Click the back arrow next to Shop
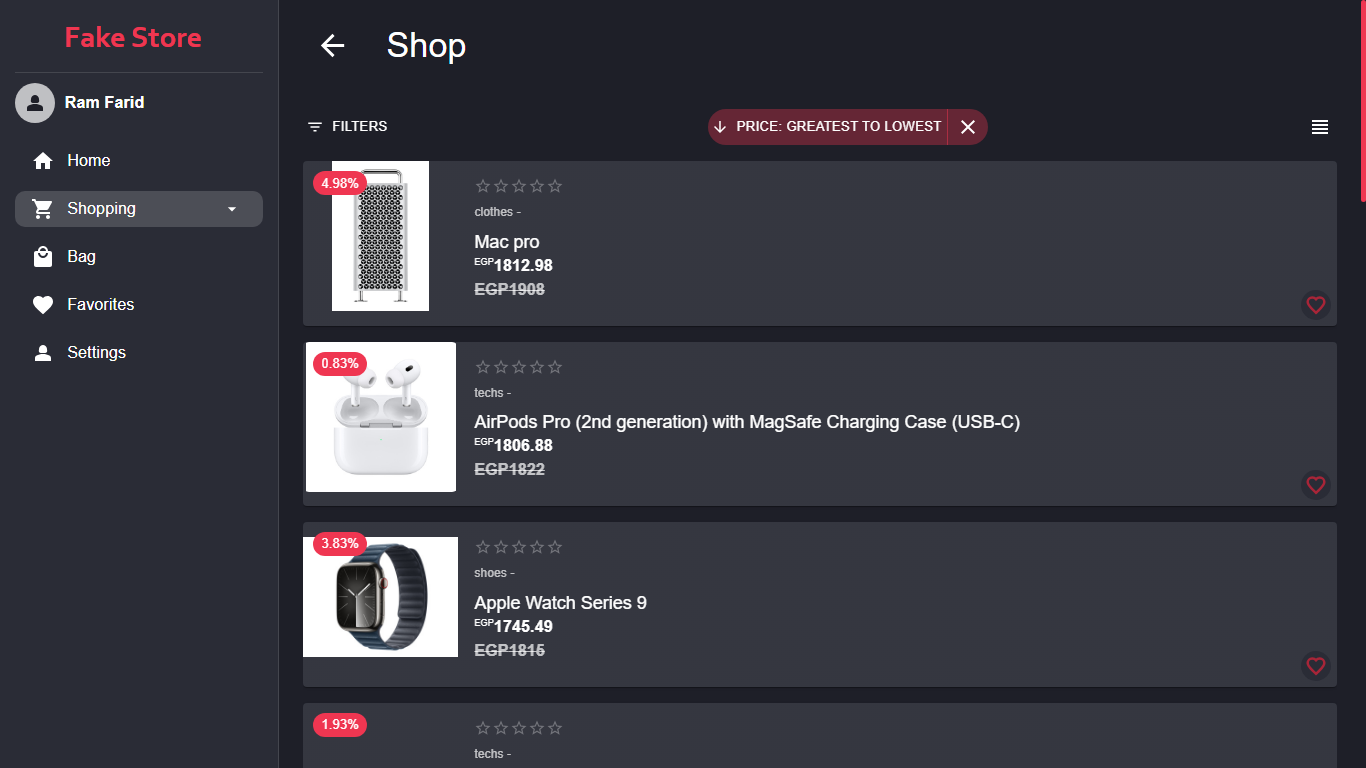Image resolution: width=1366 pixels, height=768 pixels. tap(332, 45)
